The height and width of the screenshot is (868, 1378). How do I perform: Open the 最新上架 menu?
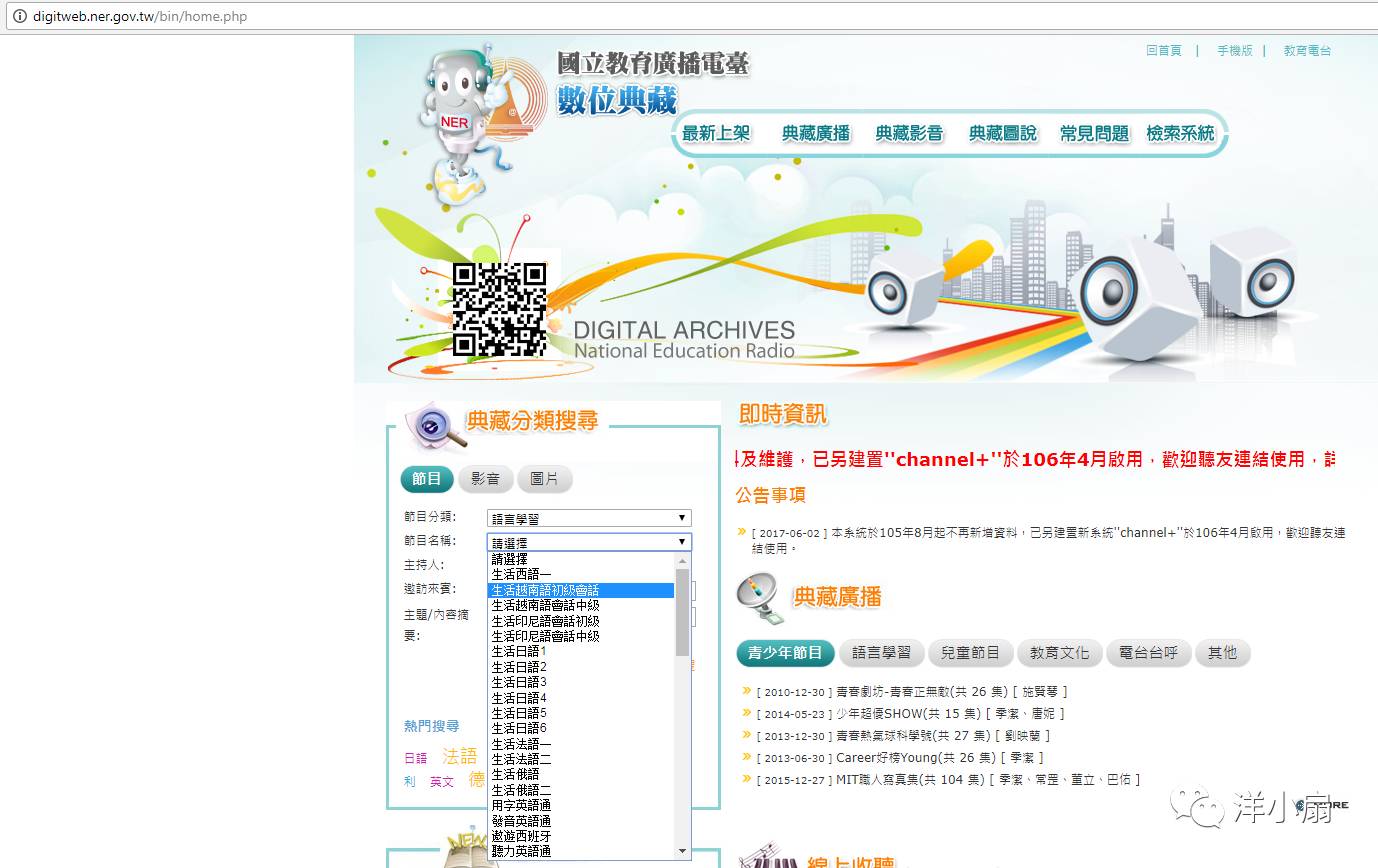pyautogui.click(x=716, y=133)
